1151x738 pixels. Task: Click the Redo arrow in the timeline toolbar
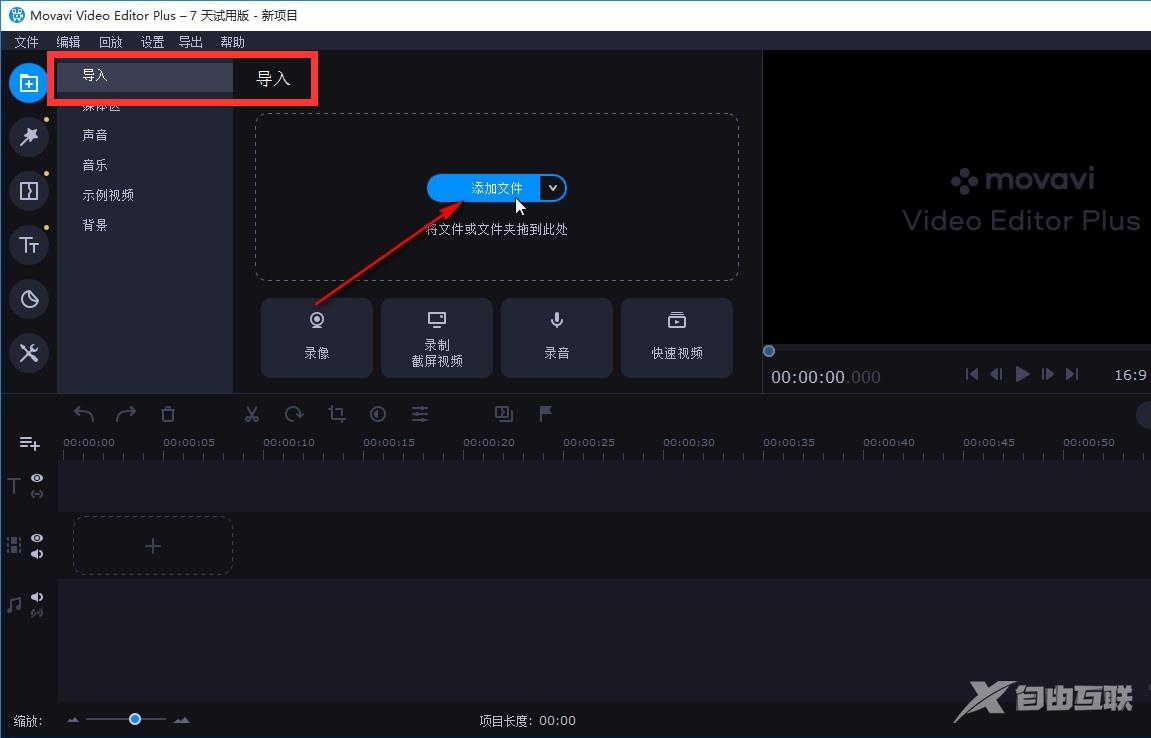(126, 414)
